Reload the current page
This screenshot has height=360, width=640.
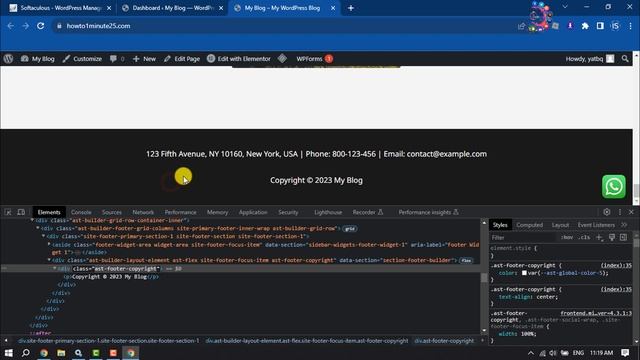(40, 26)
